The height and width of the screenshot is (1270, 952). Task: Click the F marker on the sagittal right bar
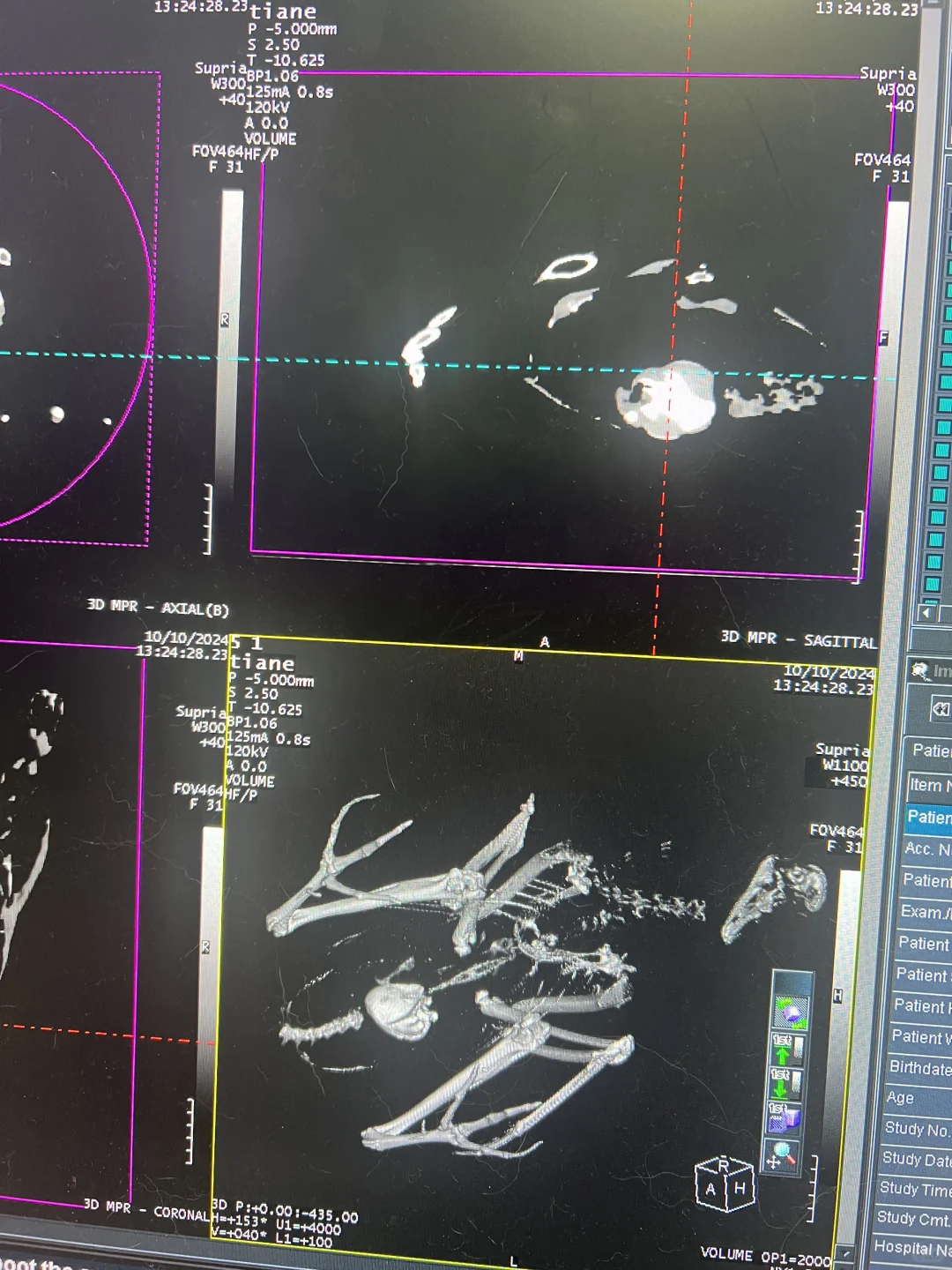pos(883,338)
